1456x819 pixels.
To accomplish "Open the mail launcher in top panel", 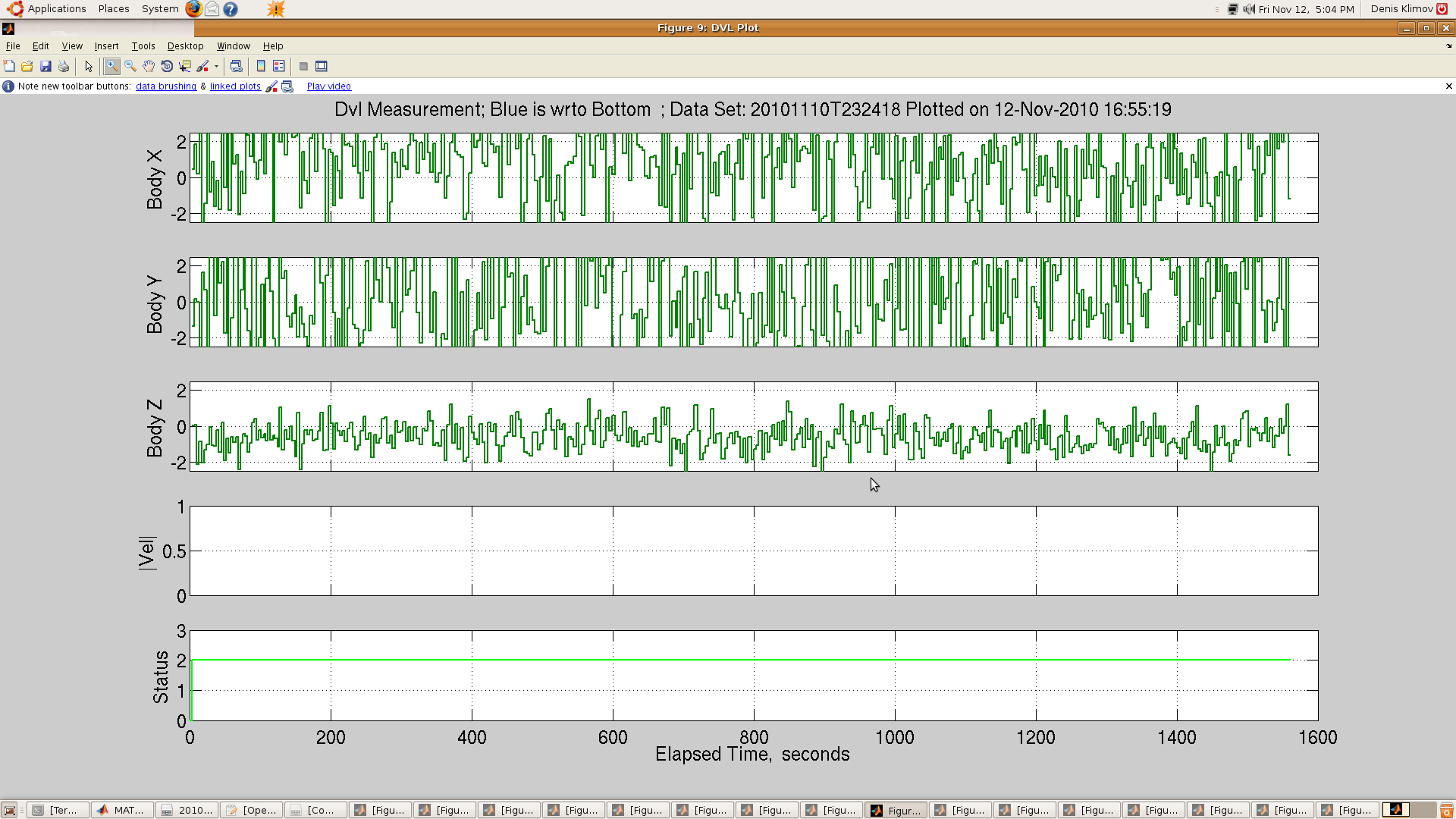I will pos(212,9).
